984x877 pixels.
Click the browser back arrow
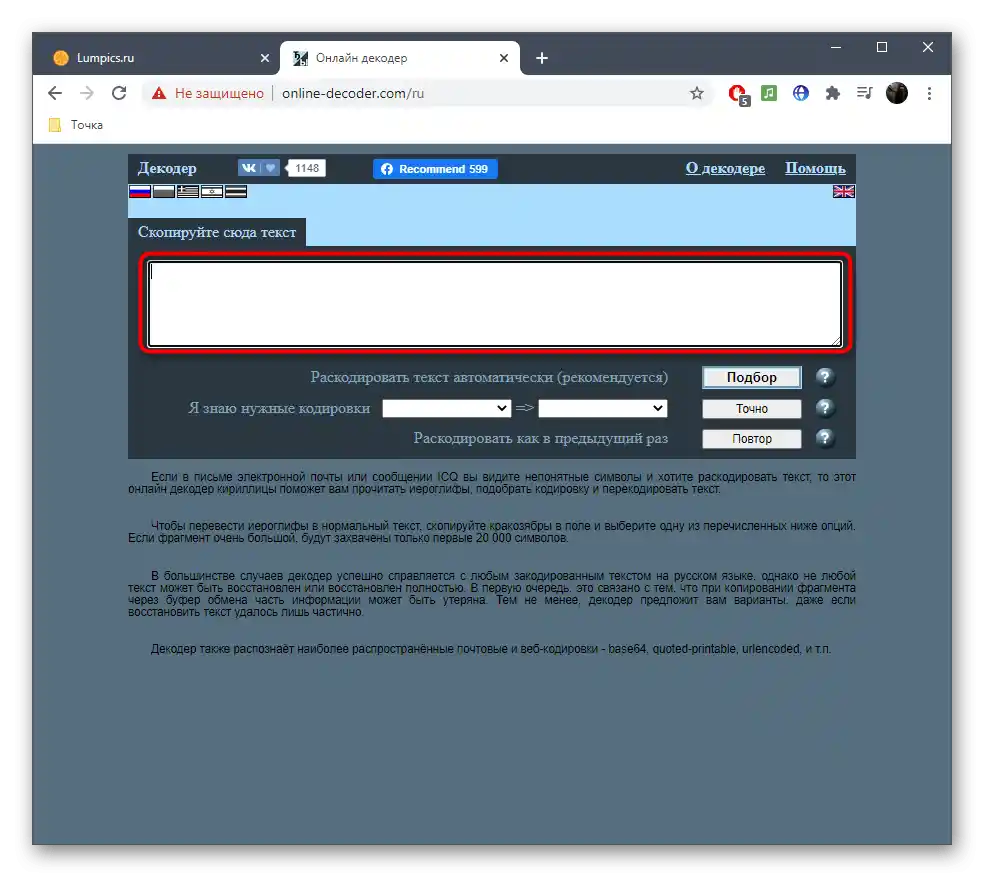click(55, 94)
